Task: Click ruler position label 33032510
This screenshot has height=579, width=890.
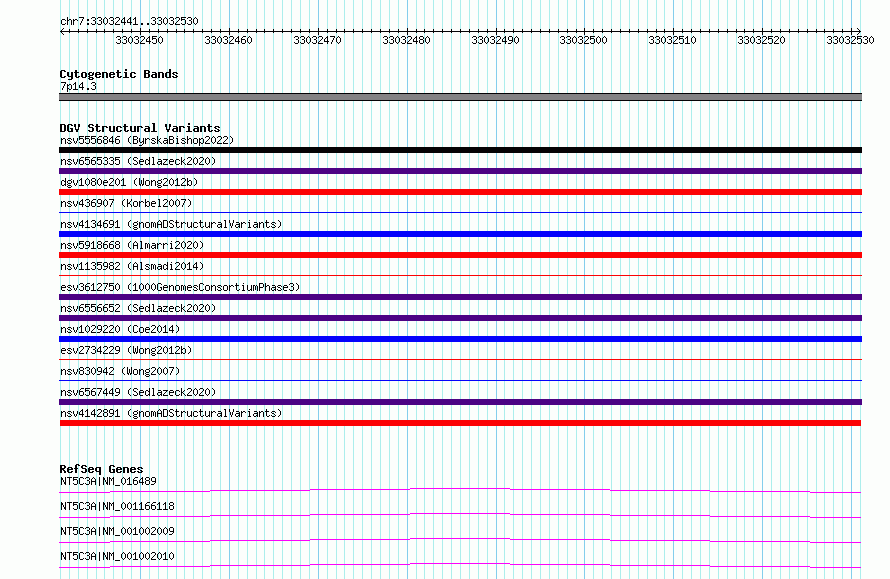Action: pos(673,40)
